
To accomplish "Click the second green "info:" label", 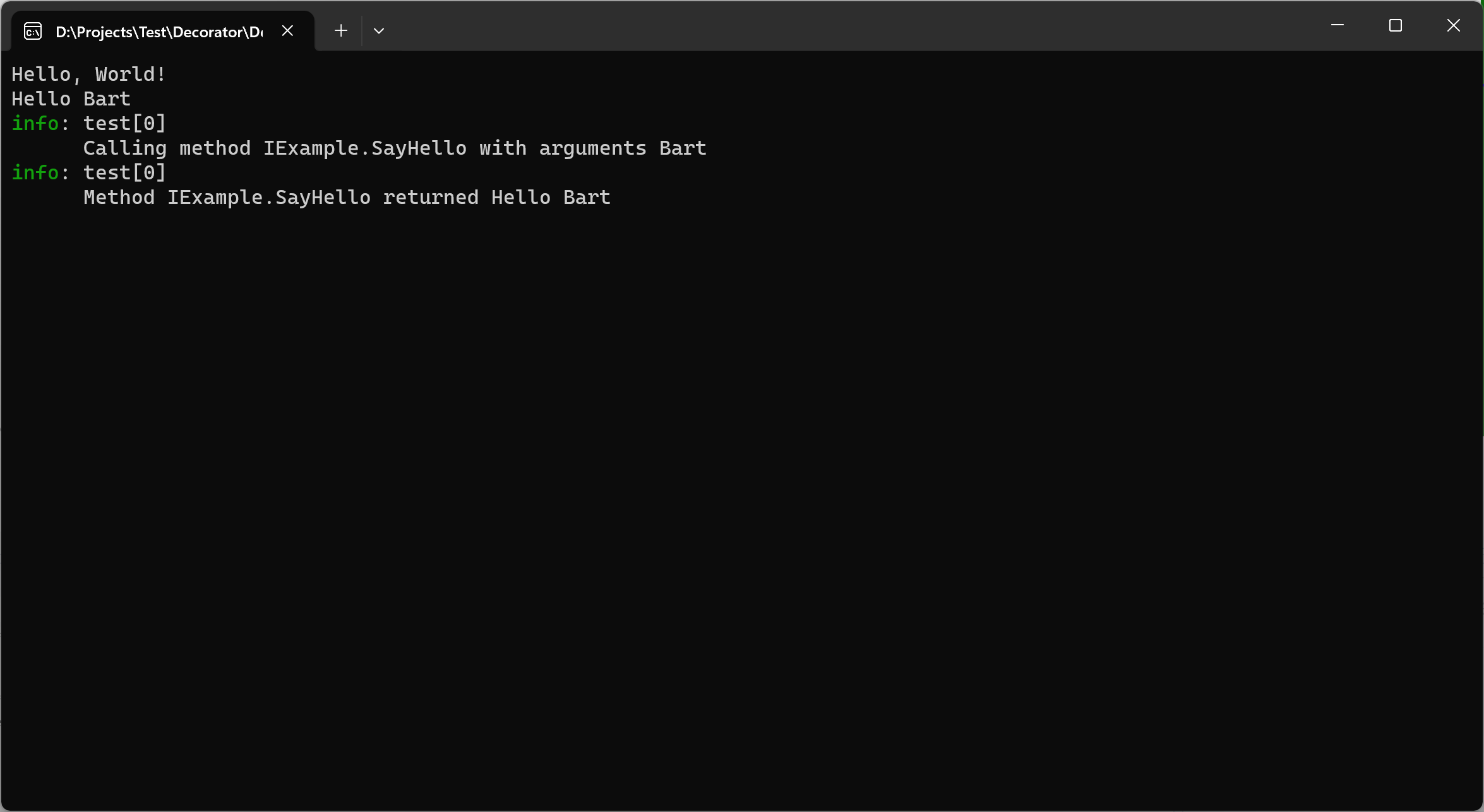I will (40, 172).
